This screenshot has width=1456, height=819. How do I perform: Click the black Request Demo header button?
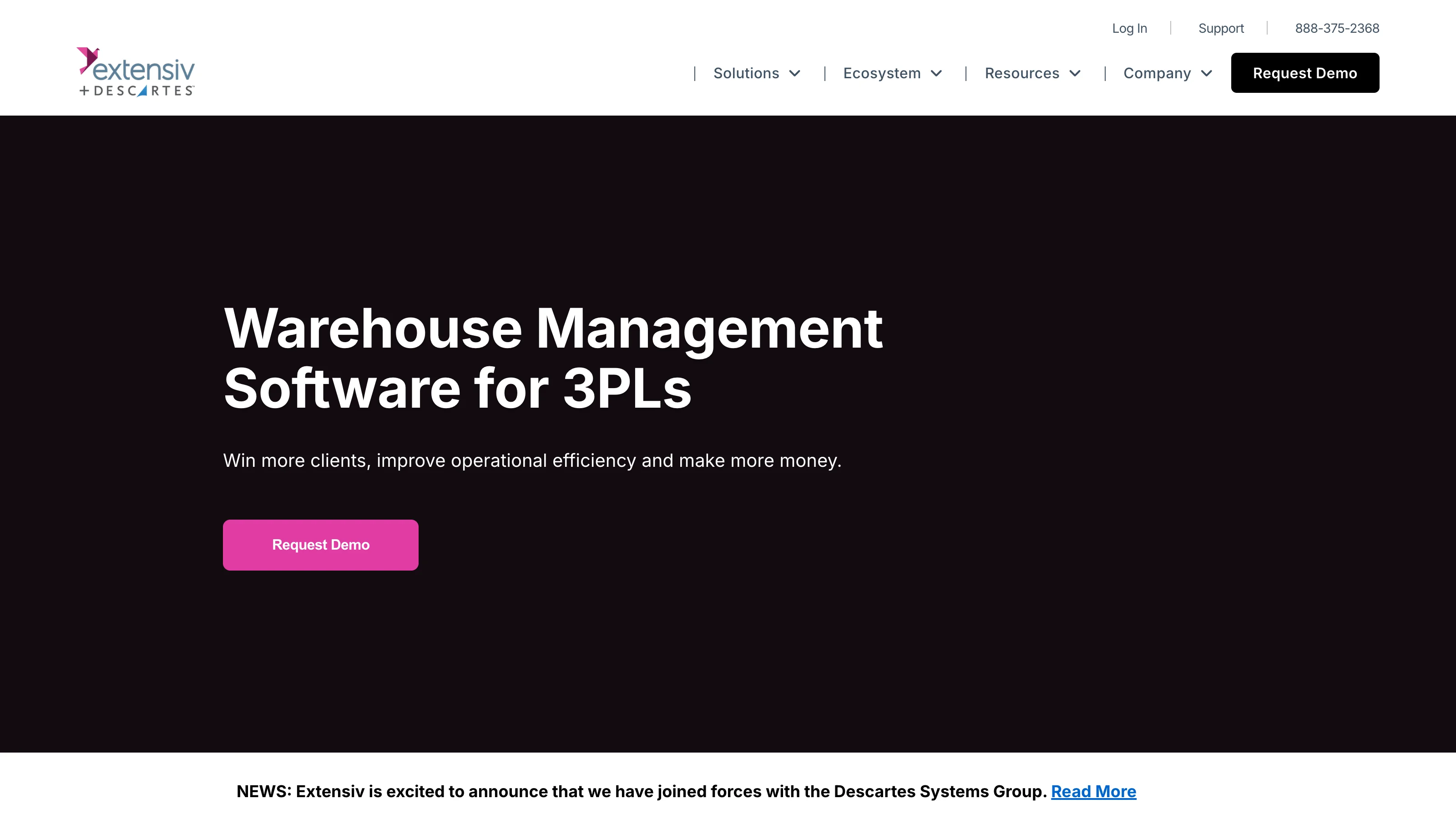(1305, 73)
